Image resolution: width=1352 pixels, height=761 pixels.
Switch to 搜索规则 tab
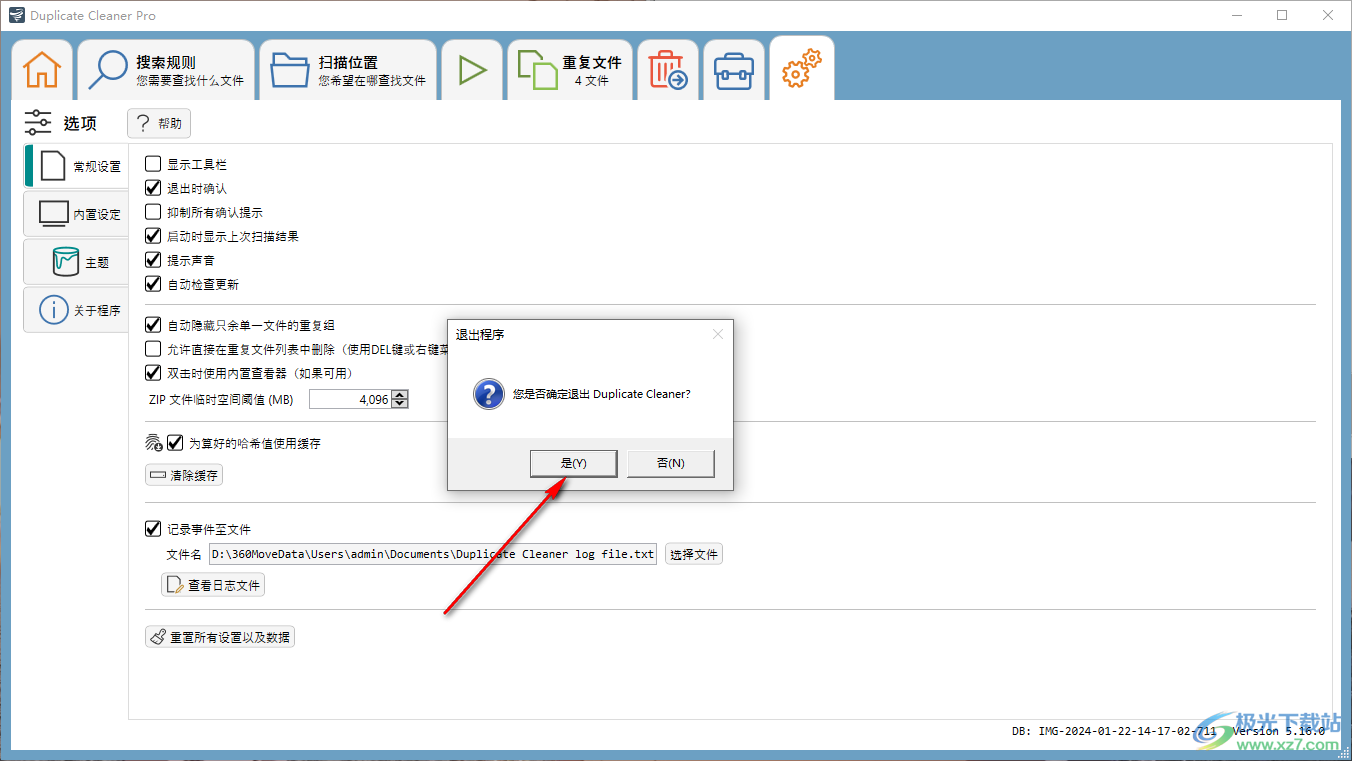coord(166,70)
